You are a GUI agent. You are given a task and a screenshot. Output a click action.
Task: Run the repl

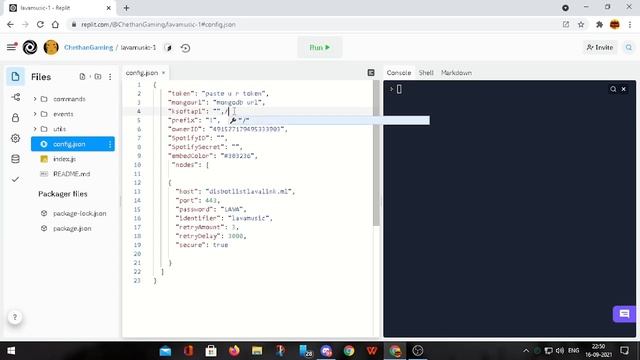point(320,47)
